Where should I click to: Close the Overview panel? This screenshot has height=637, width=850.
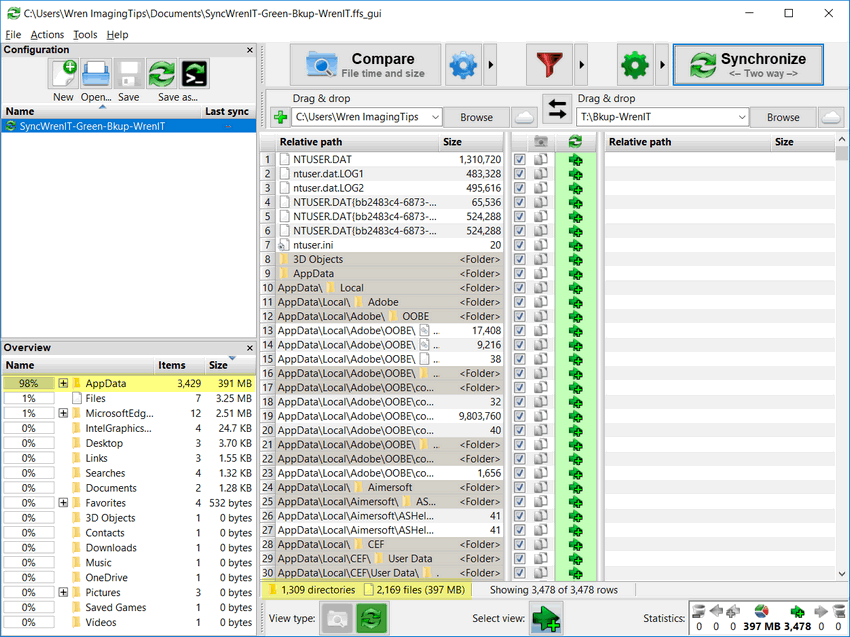[250, 348]
